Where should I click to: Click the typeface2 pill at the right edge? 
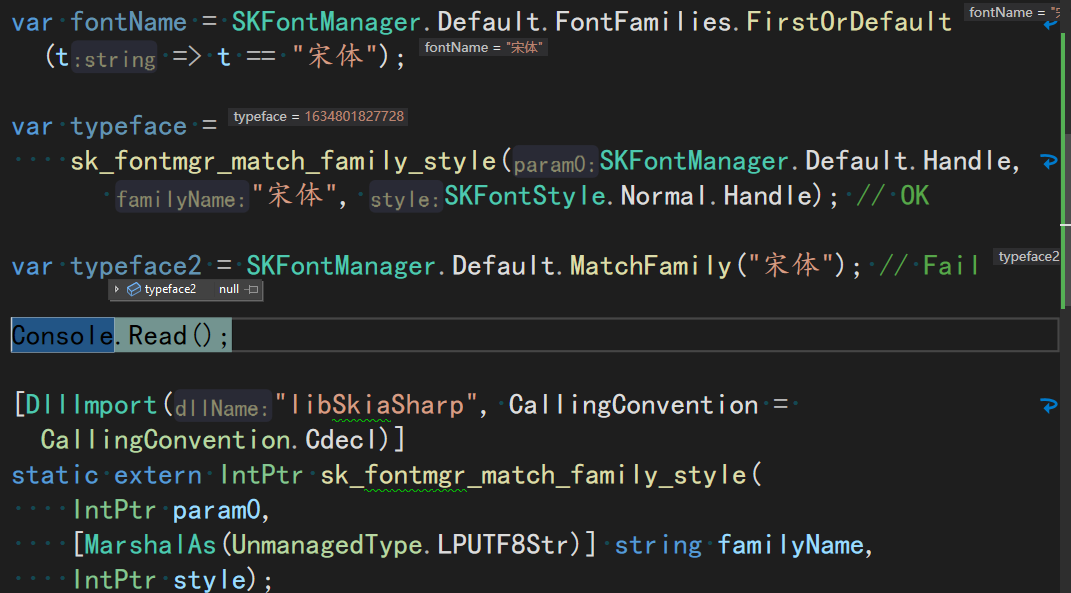[1028, 256]
